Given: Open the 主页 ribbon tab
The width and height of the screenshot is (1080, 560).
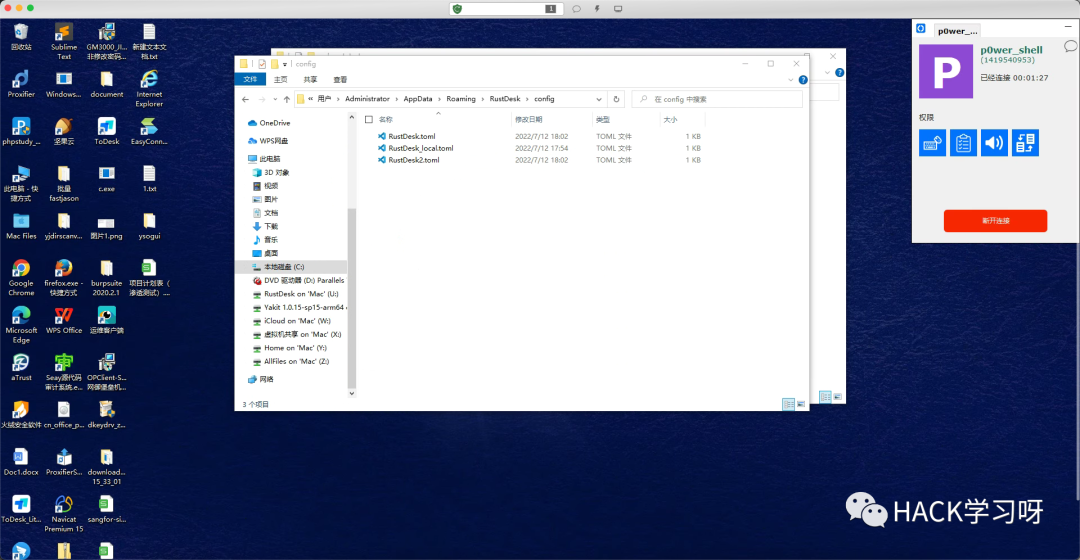Looking at the screenshot, I should [x=280, y=79].
